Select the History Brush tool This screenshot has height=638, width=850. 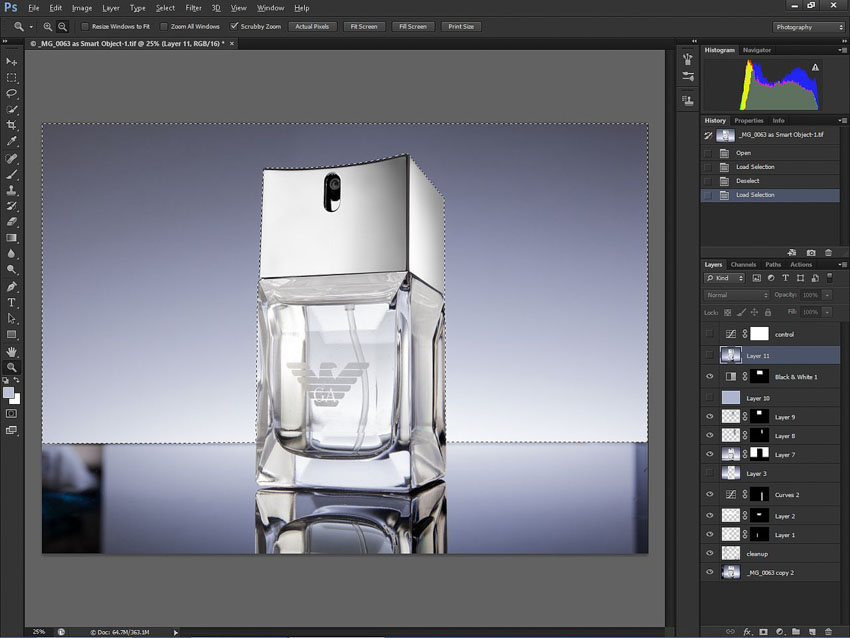click(11, 206)
